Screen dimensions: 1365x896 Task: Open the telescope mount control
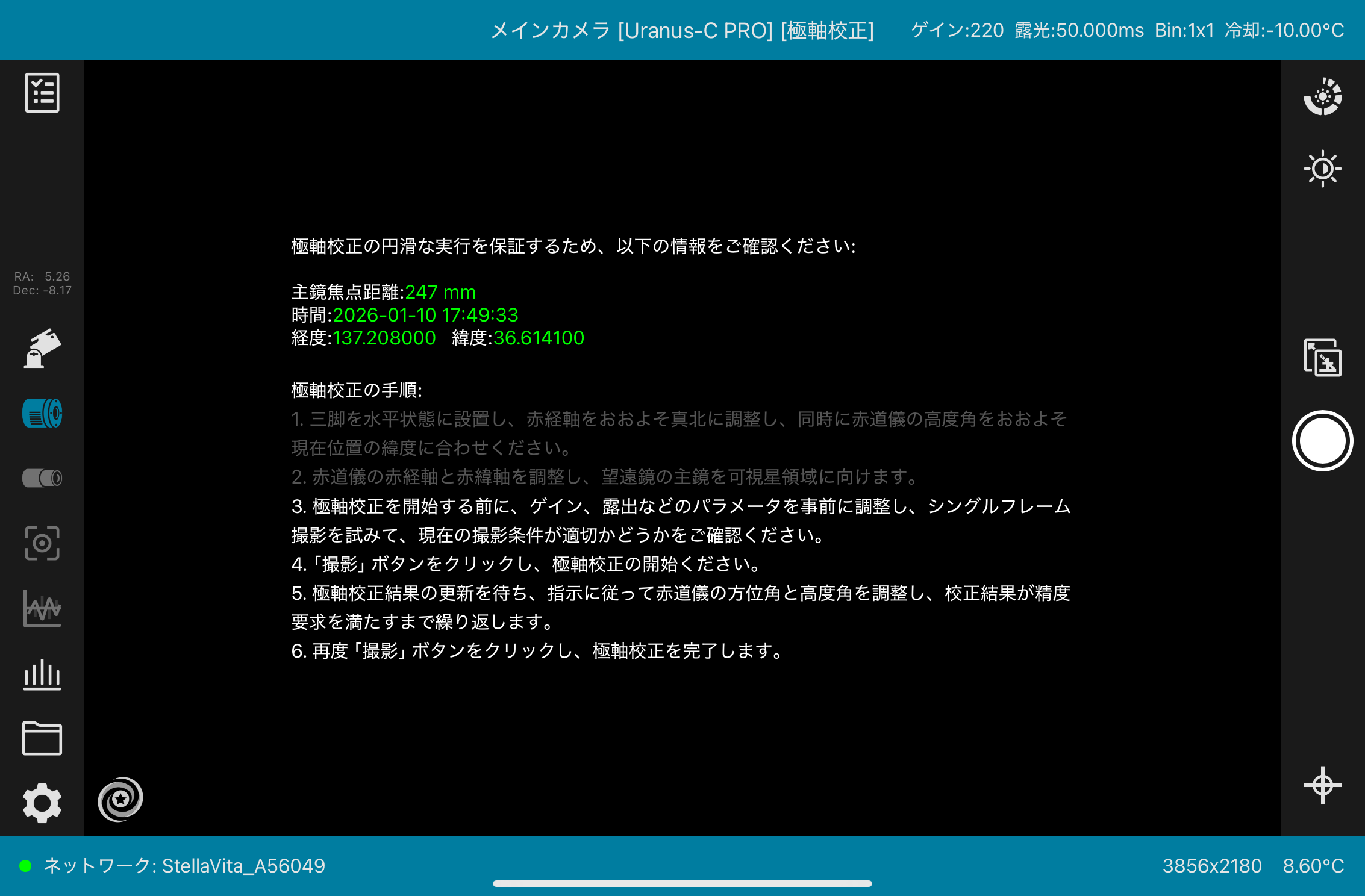(42, 348)
